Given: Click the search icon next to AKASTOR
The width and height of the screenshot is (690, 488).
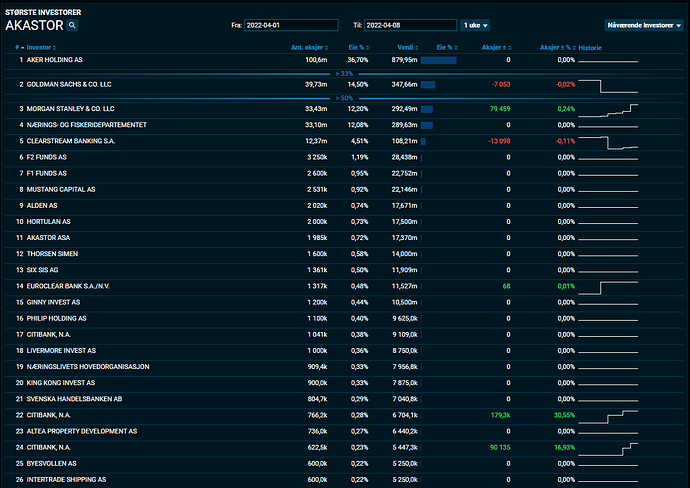Looking at the screenshot, I should click(x=72, y=25).
